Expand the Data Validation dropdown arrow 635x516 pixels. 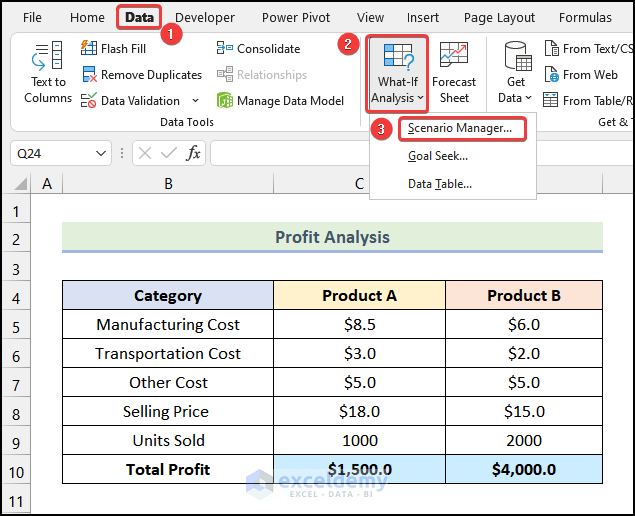tap(195, 101)
